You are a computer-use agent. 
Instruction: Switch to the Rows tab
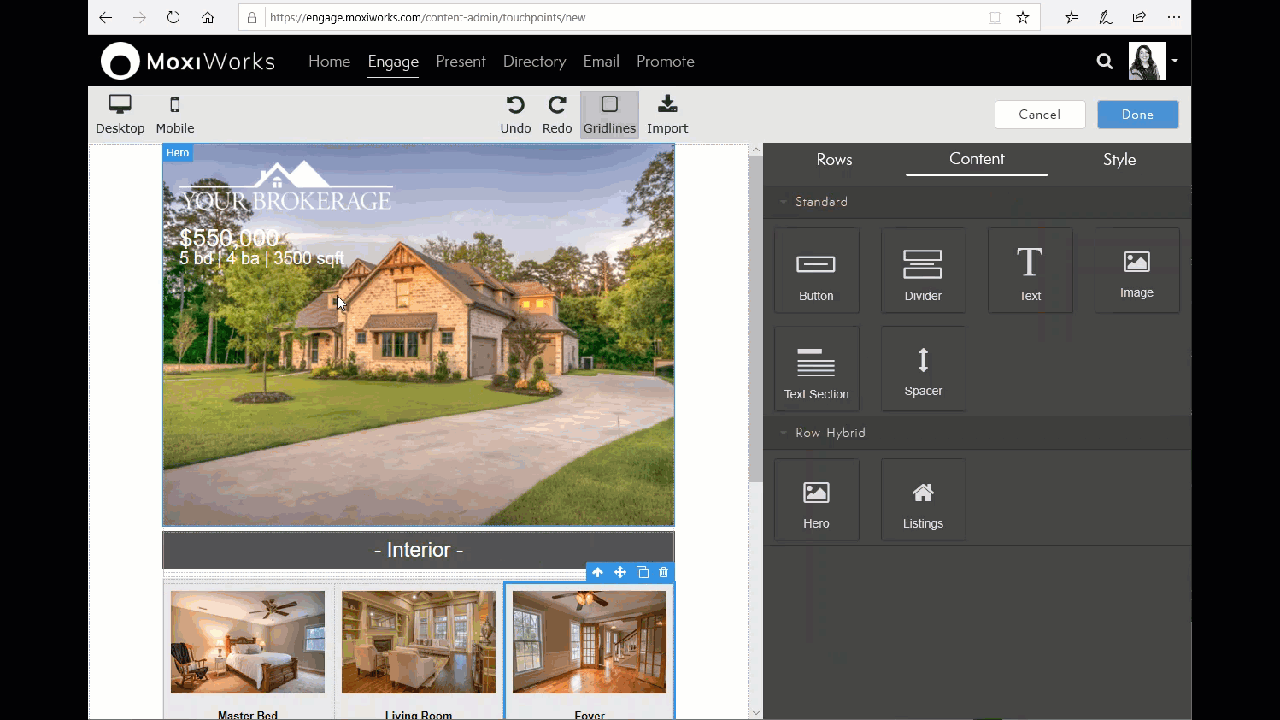tap(834, 160)
